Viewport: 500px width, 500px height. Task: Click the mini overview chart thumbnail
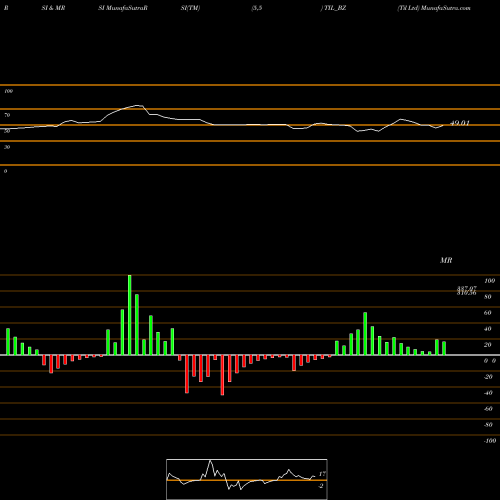247,479
